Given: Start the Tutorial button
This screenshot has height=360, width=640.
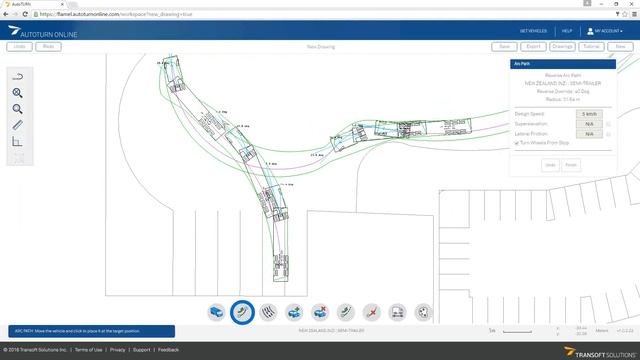Looking at the screenshot, I should pos(591,47).
